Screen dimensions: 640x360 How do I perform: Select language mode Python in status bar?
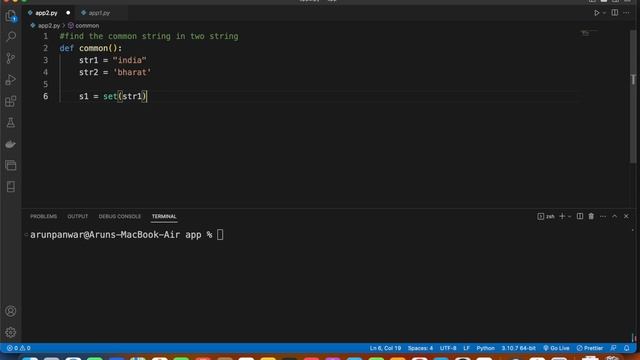485,348
